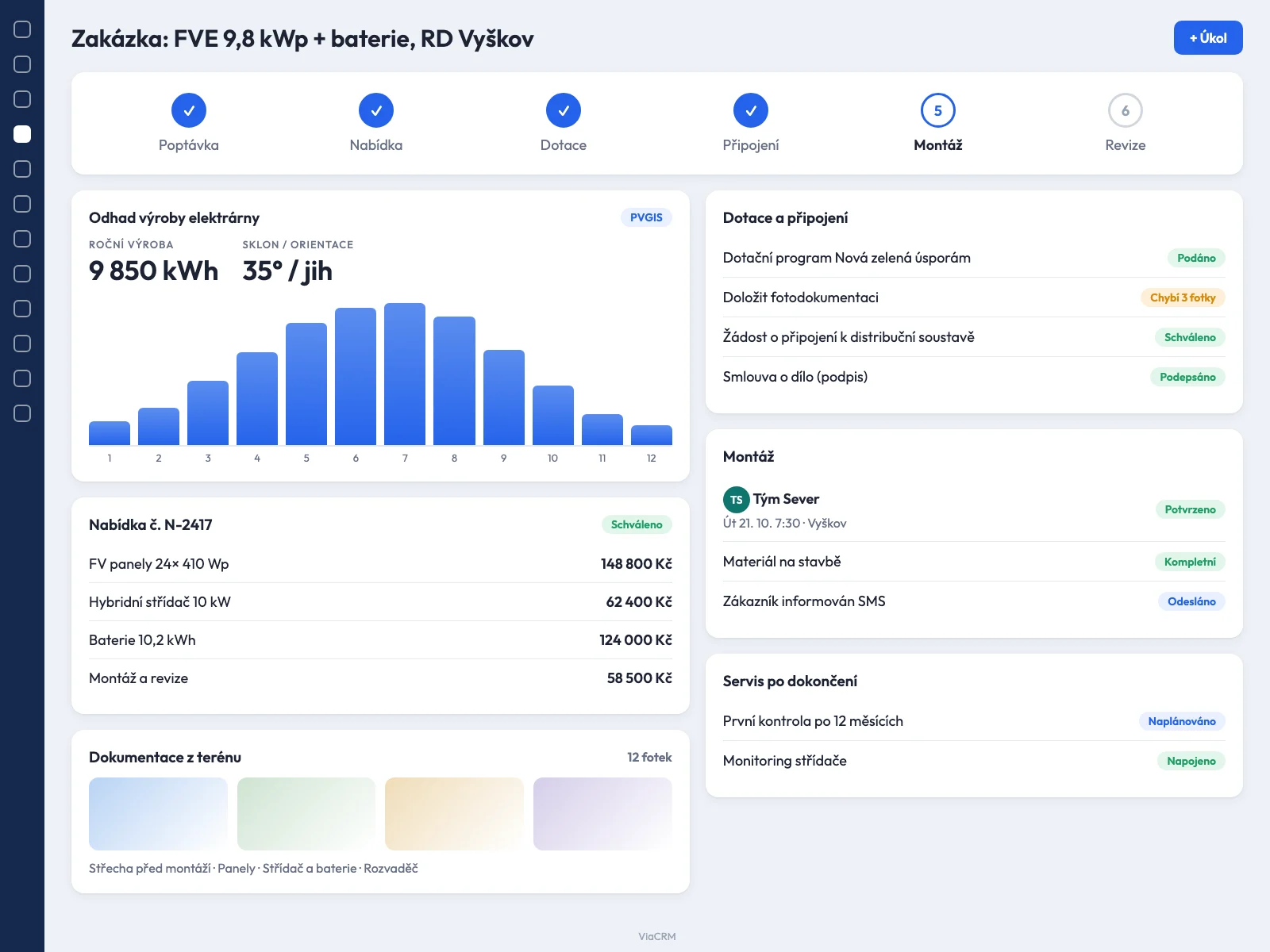The image size is (1270, 952).
Task: Open the green field documentation thumbnail
Action: tap(306, 814)
